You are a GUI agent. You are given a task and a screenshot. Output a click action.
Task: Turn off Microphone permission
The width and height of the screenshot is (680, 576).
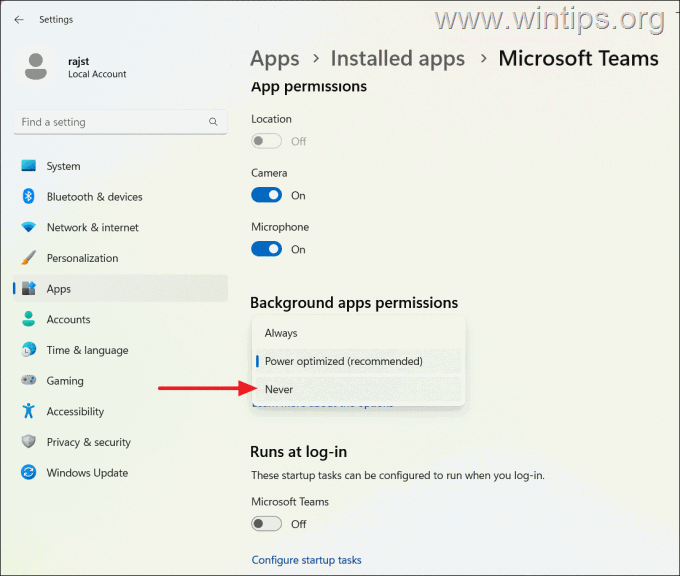266,249
